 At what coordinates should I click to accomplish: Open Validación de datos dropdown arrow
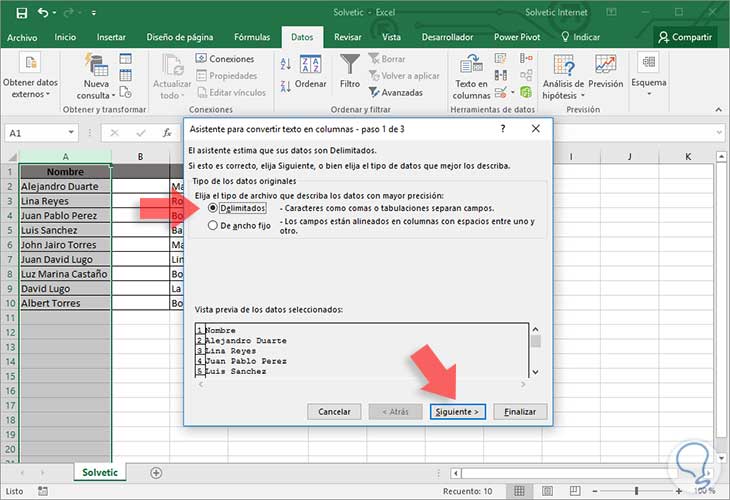pos(513,92)
